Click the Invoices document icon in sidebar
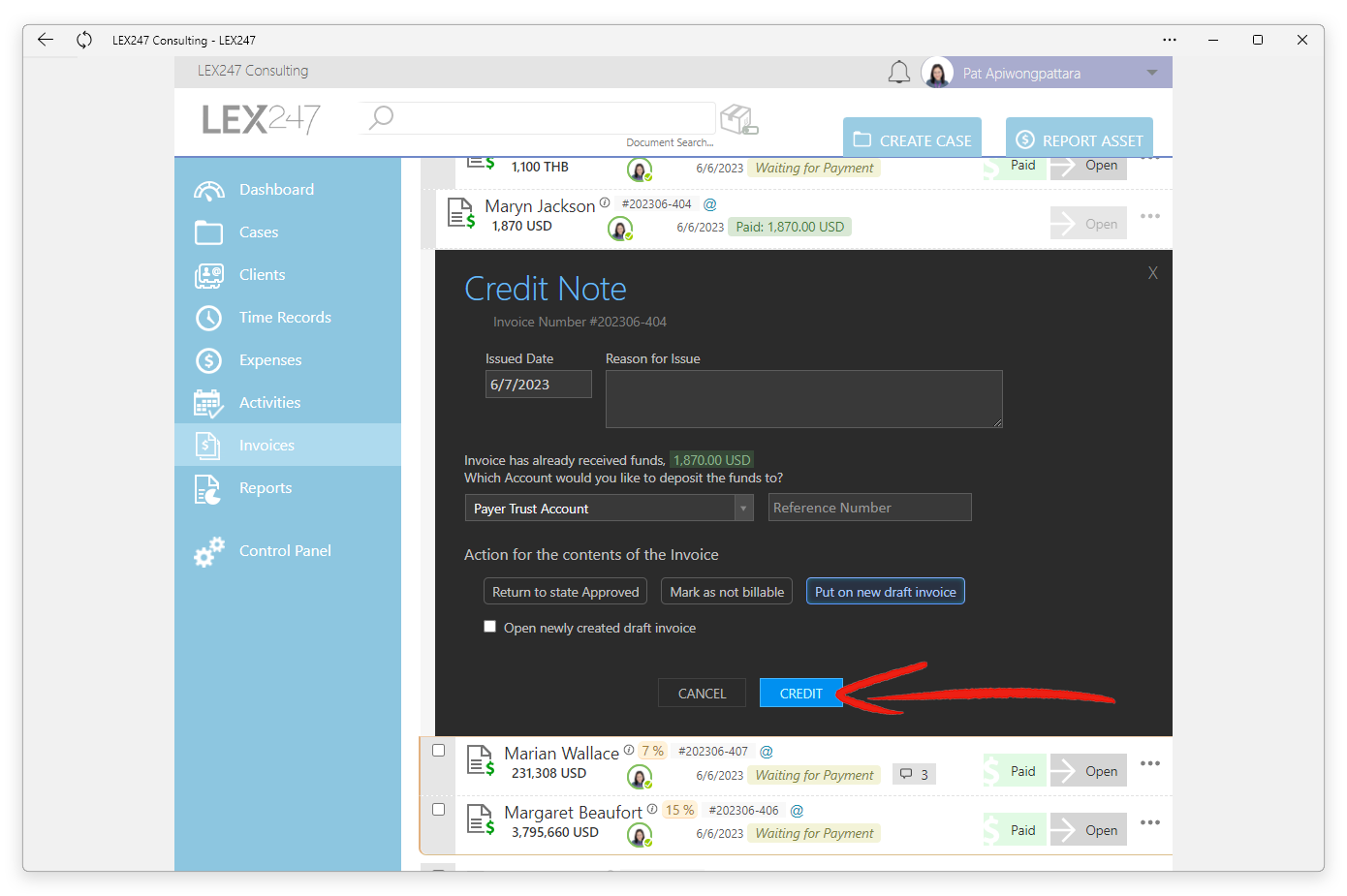This screenshot has width=1347, height=896. click(208, 446)
